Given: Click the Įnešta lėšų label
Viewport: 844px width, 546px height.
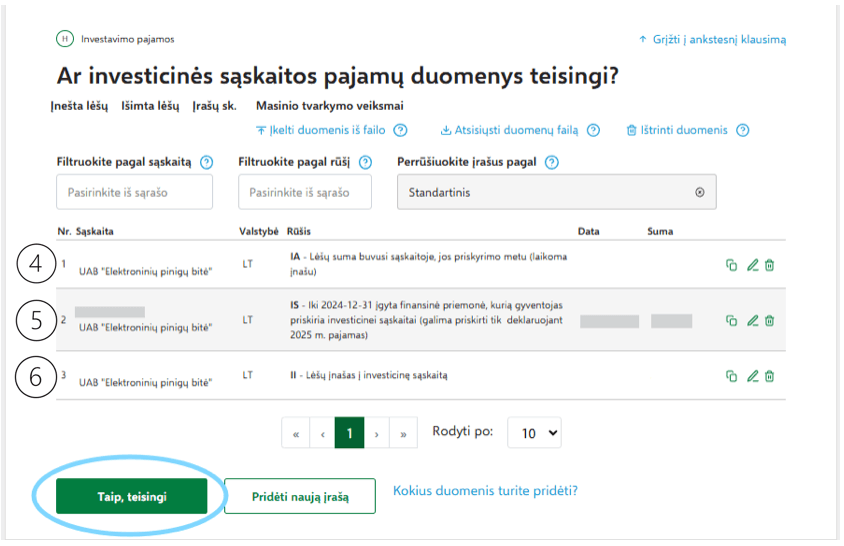Looking at the screenshot, I should pyautogui.click(x=79, y=106).
